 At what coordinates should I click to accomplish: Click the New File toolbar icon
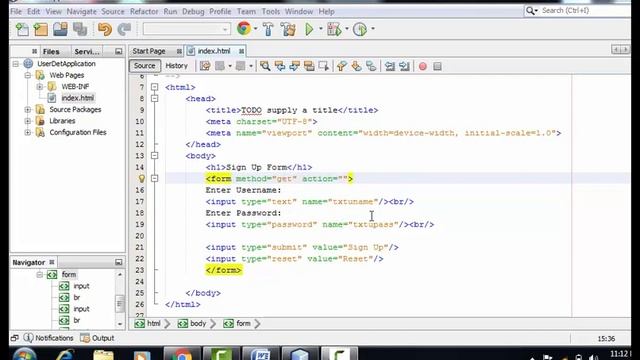click(22, 29)
